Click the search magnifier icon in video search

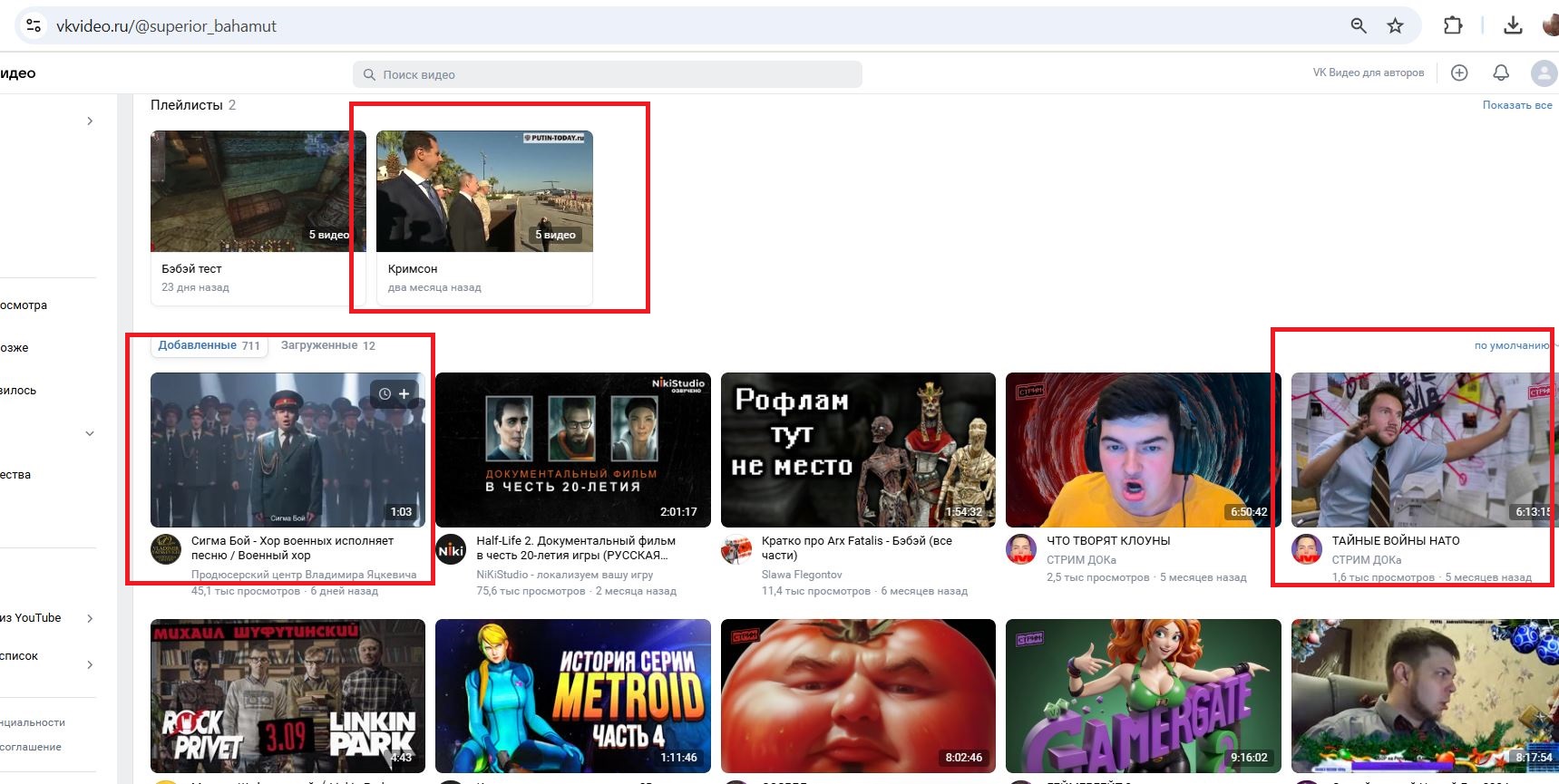[x=369, y=74]
